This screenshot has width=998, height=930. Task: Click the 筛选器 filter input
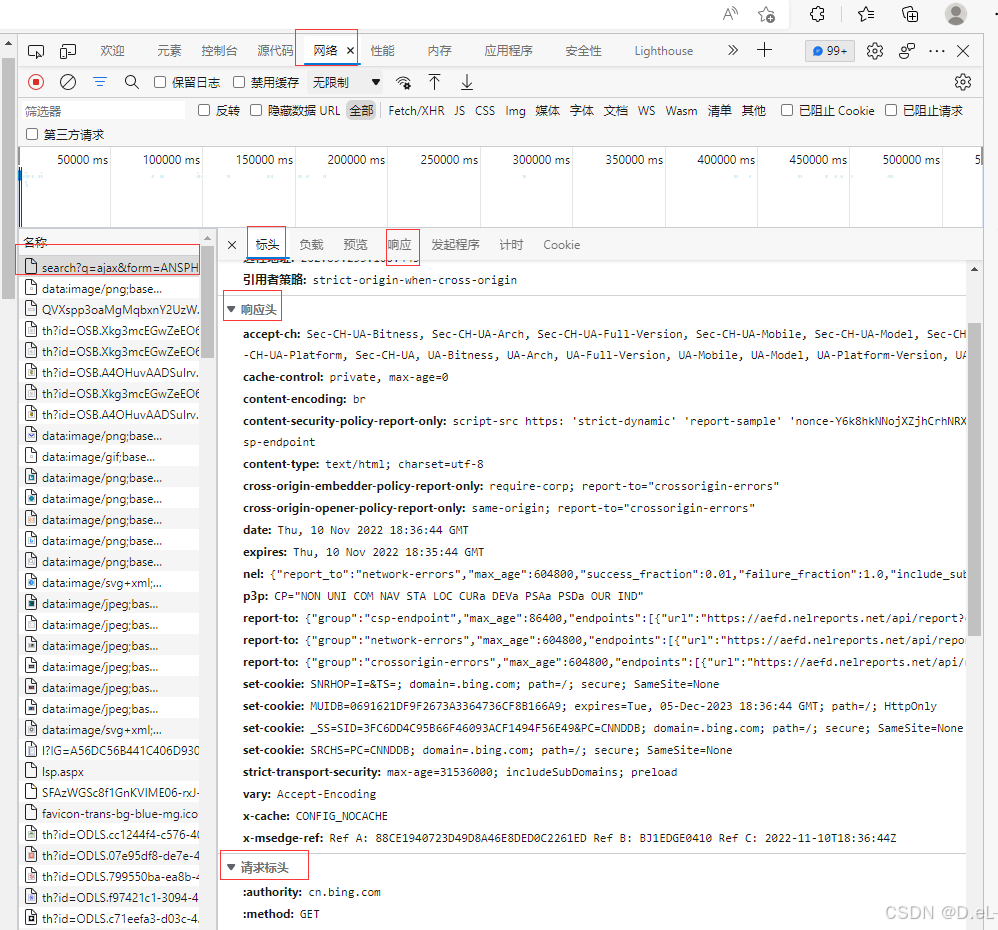click(x=103, y=111)
